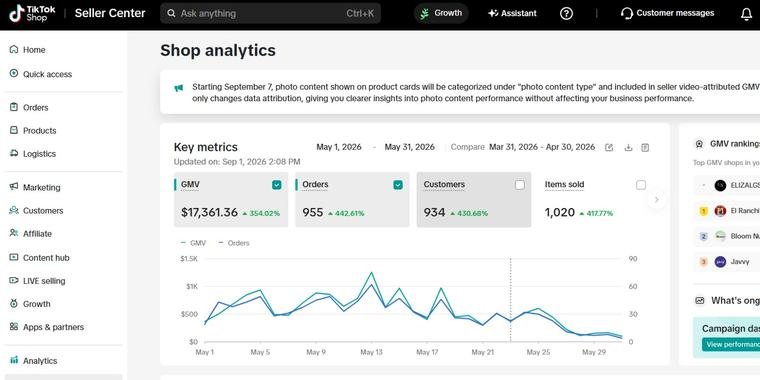Click the Customers label in sidebar
The image size is (760, 380).
(x=43, y=210)
